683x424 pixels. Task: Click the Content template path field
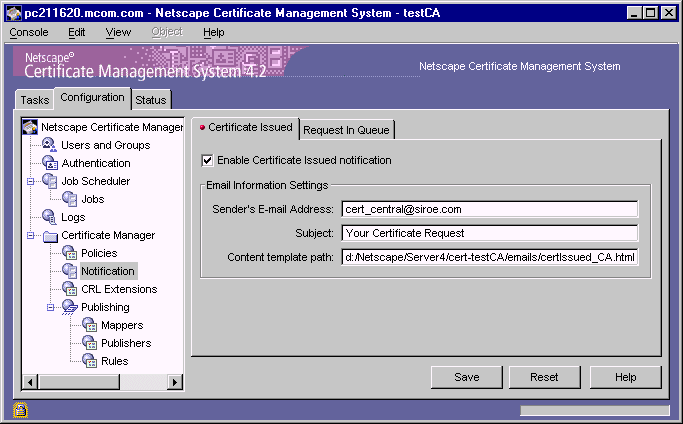point(490,257)
